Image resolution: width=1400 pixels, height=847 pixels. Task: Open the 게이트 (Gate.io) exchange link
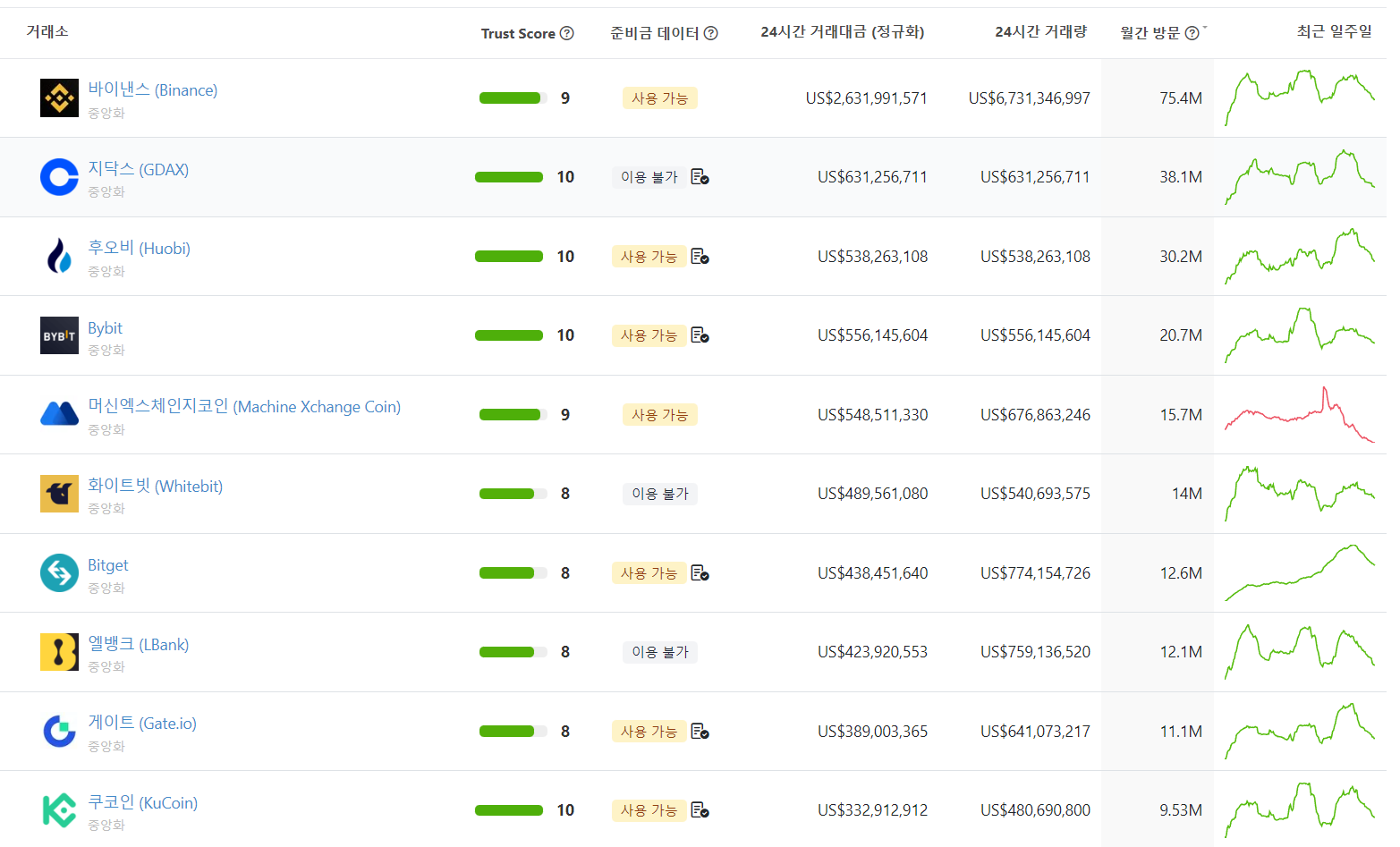coord(142,723)
